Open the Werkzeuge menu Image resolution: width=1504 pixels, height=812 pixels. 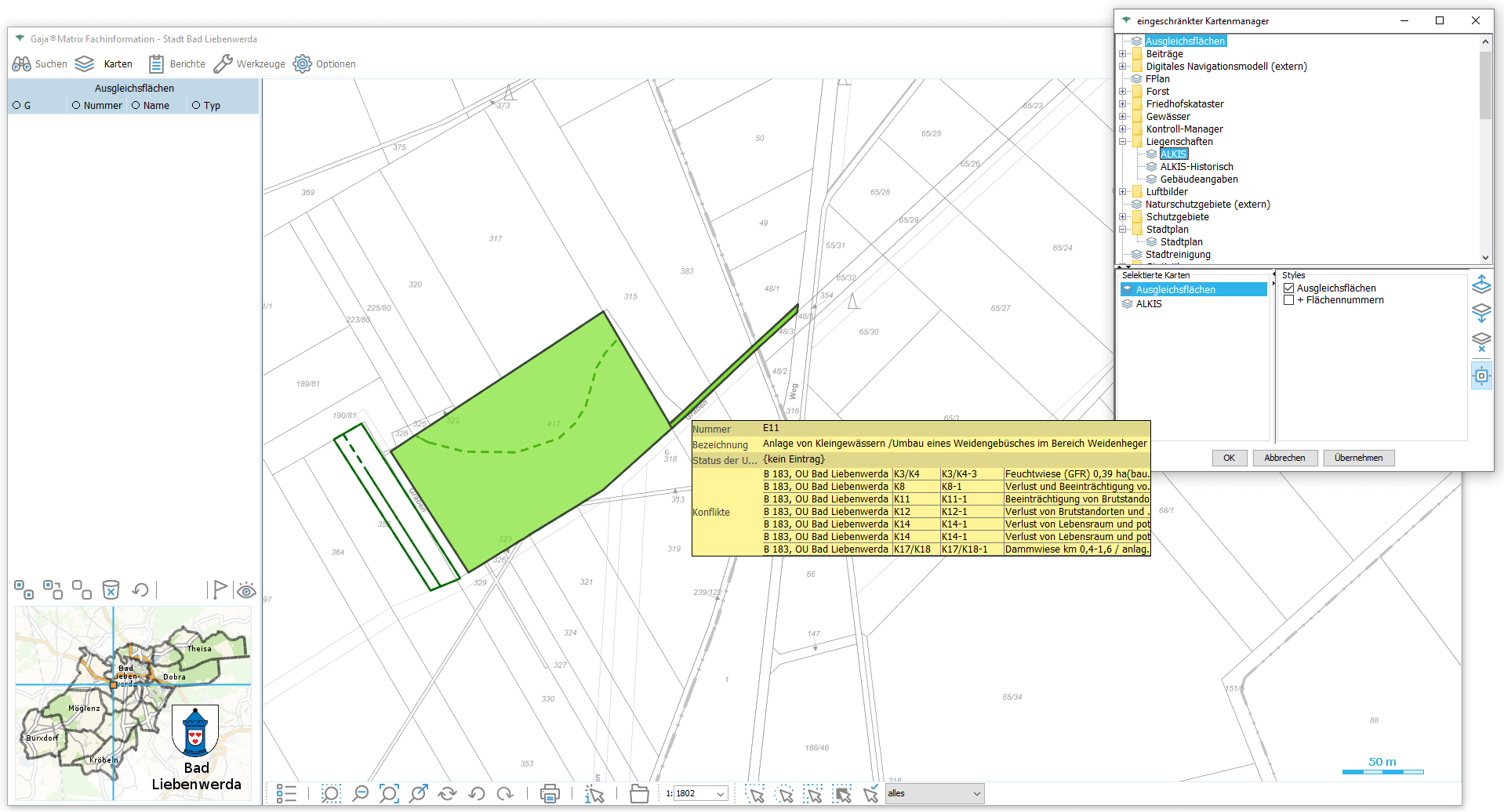click(x=249, y=64)
